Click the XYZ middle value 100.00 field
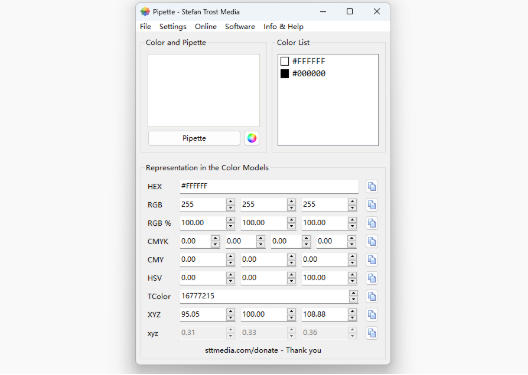Viewport: 528px width, 375px height. tap(264, 314)
